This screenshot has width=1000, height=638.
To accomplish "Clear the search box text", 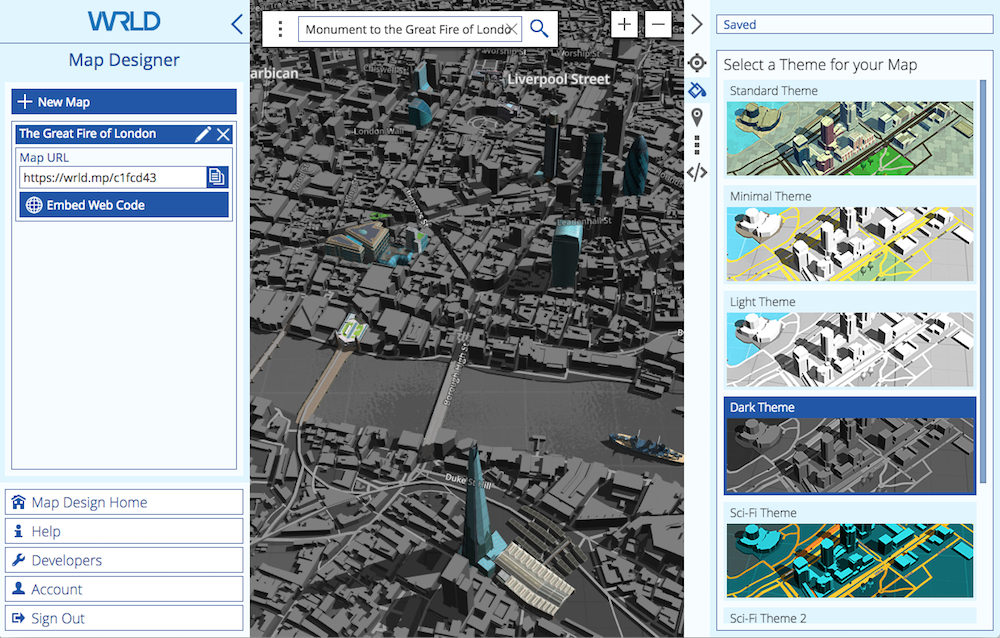I will pyautogui.click(x=512, y=29).
